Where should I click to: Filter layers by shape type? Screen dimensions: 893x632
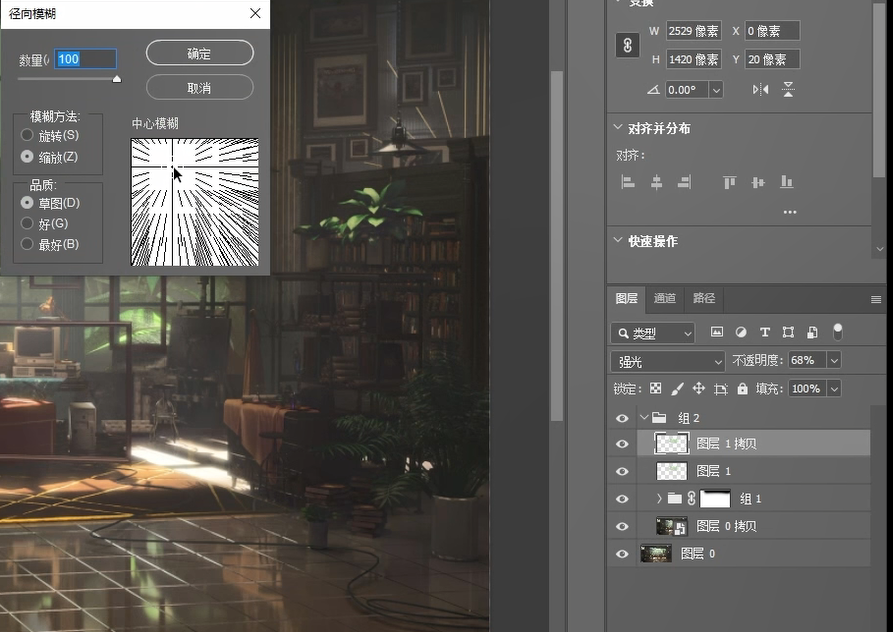click(x=788, y=332)
